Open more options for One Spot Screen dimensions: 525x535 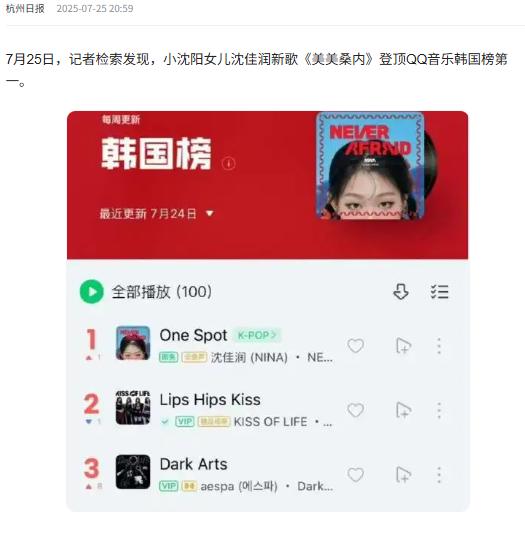click(x=439, y=346)
